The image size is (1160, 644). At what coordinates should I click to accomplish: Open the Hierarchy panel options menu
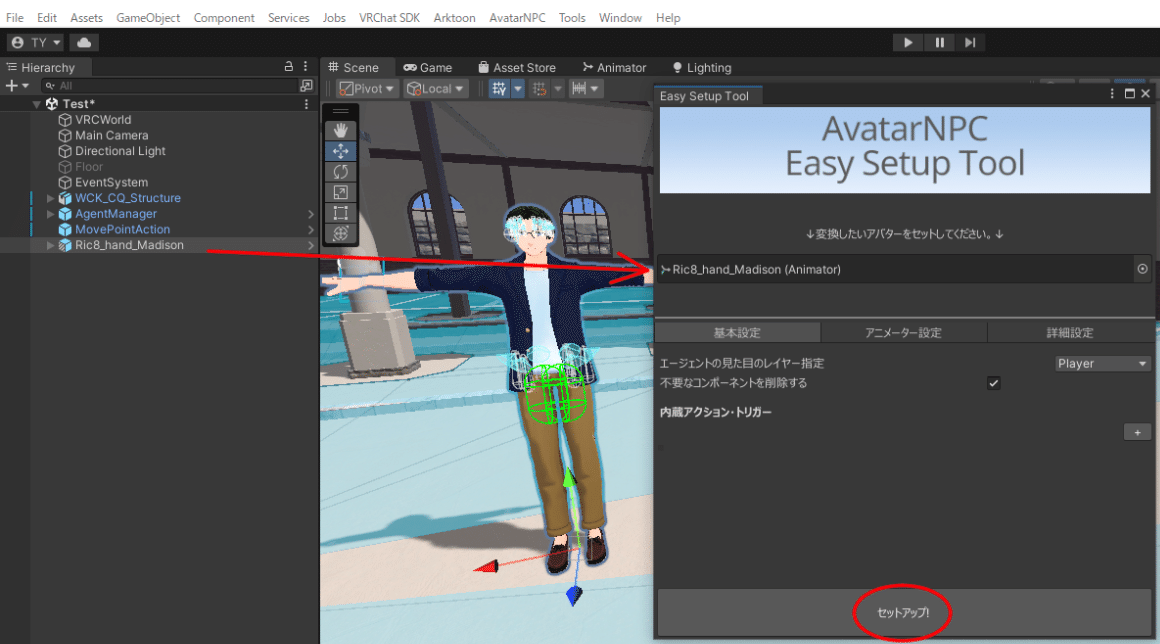point(306,67)
